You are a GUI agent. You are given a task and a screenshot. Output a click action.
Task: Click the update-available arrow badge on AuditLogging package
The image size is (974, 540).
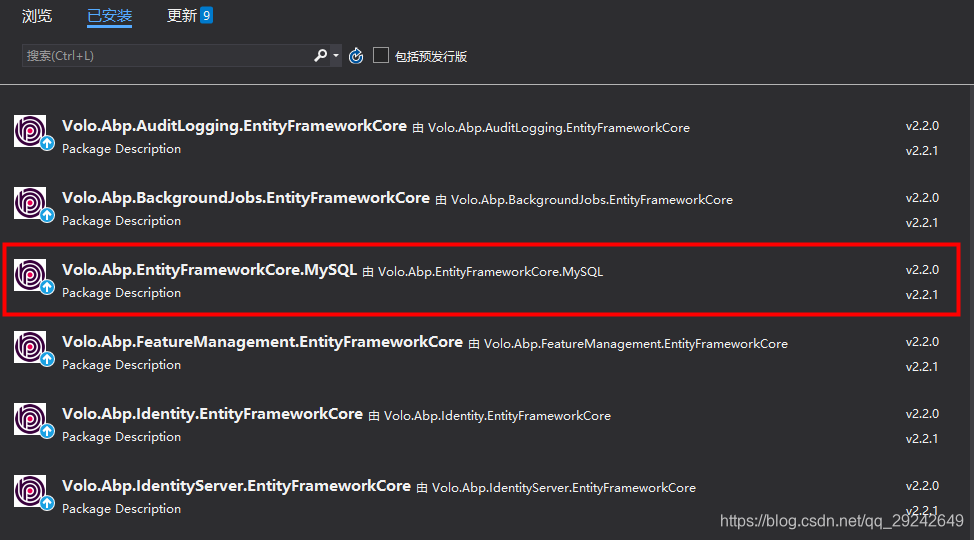47,144
